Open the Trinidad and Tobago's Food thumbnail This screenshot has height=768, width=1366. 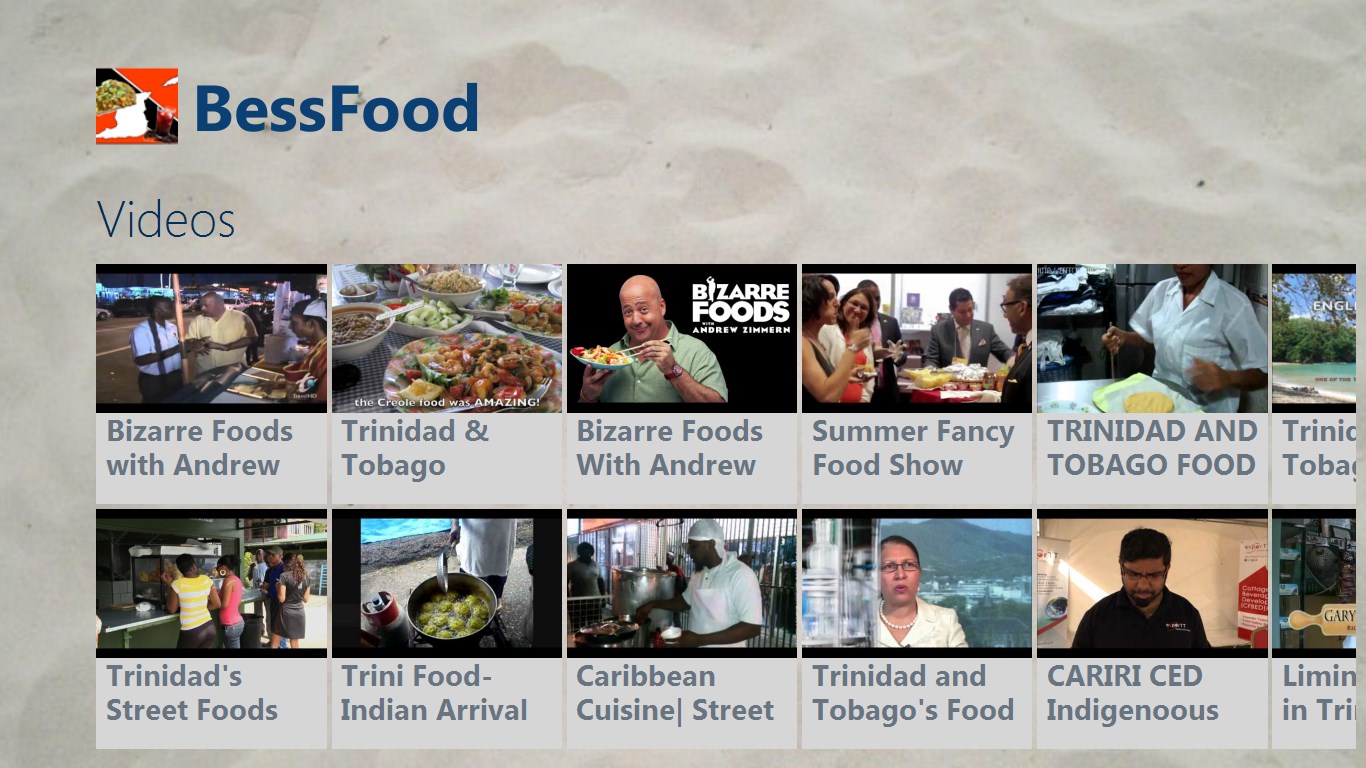click(917, 583)
